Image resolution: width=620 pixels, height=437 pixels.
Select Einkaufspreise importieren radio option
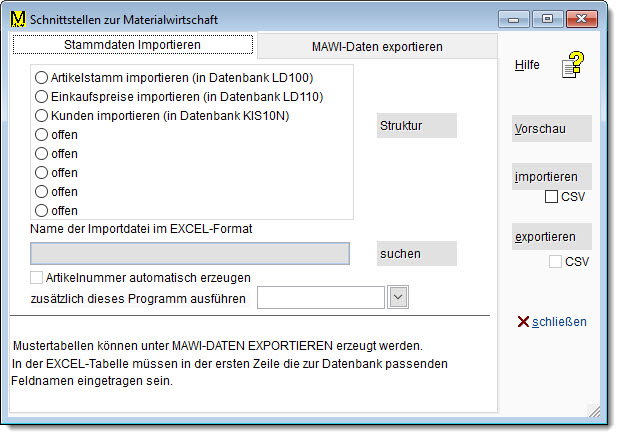tap(41, 96)
